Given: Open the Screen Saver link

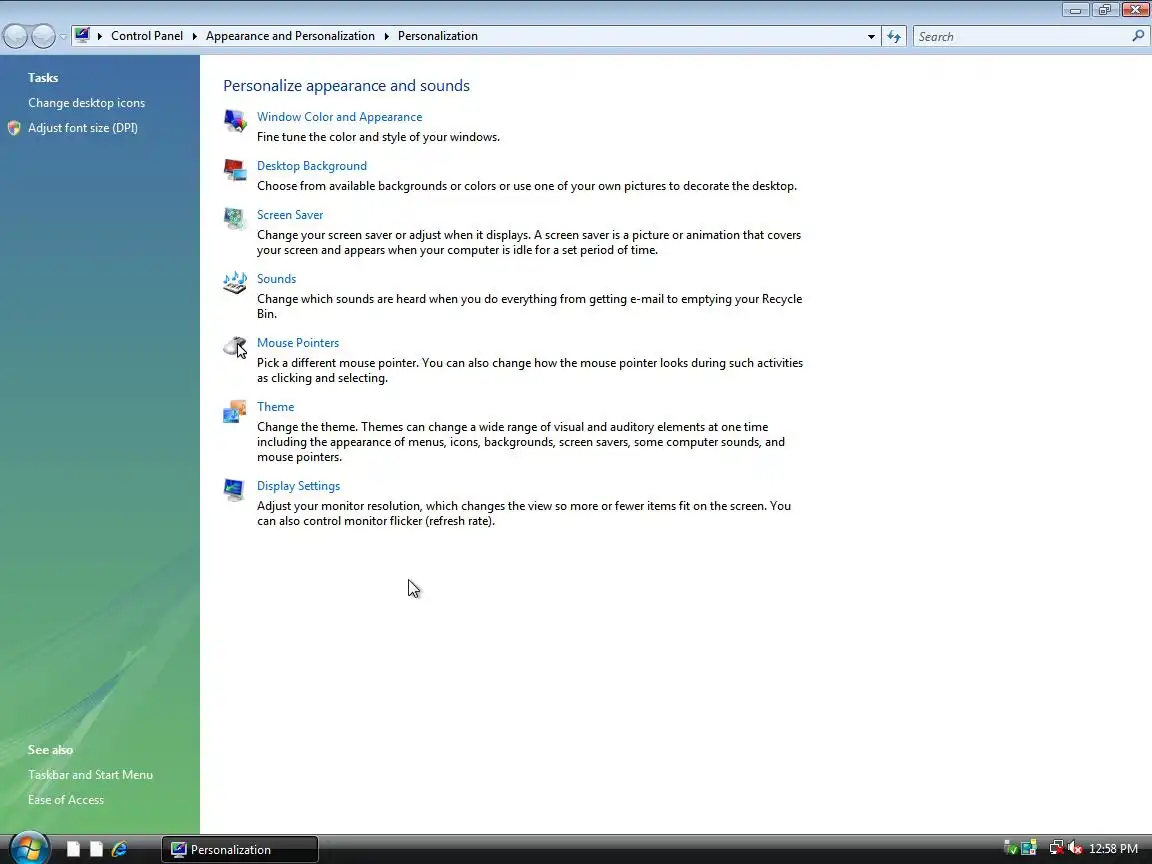Looking at the screenshot, I should (289, 215).
